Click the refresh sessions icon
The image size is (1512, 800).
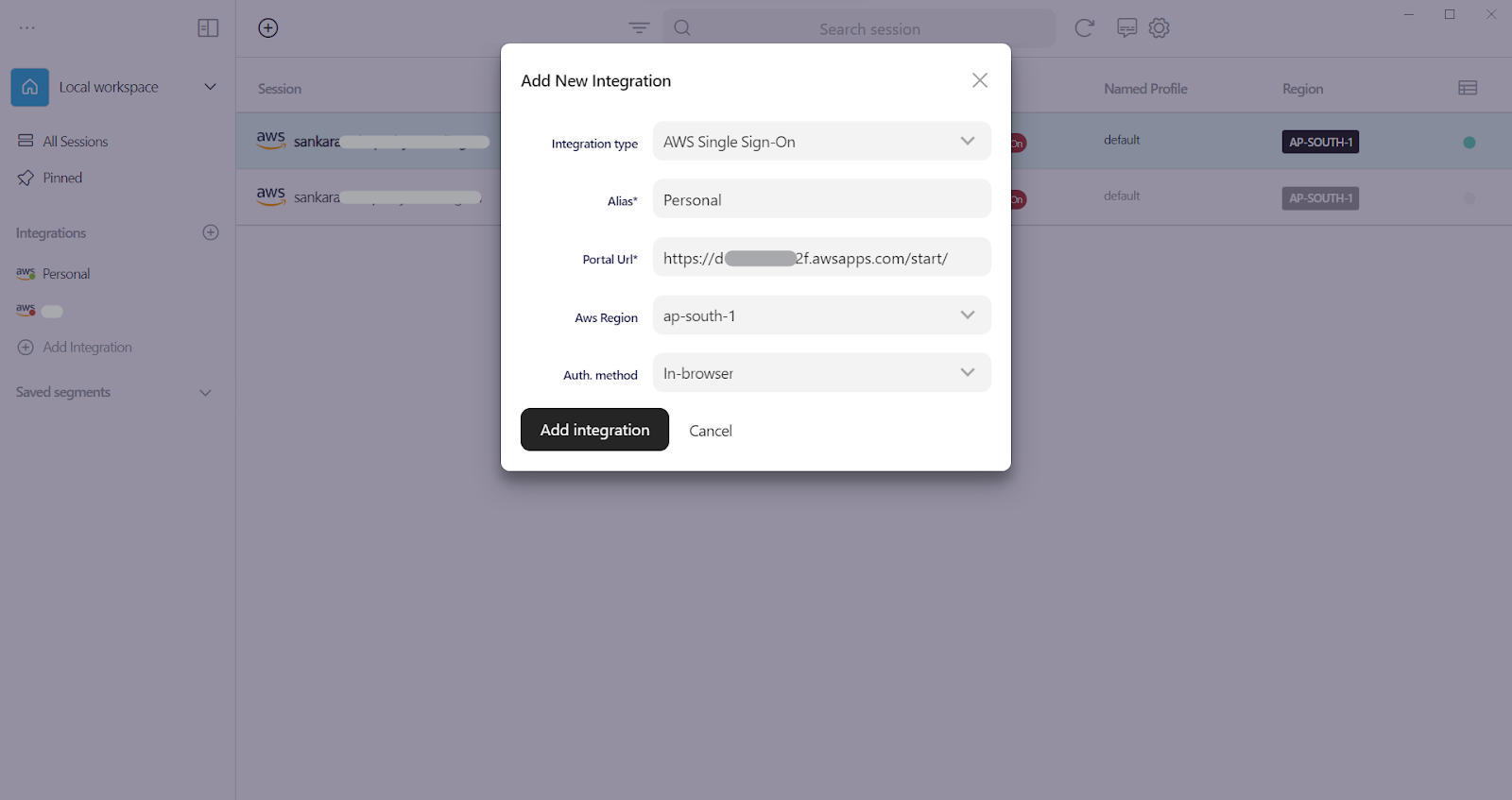[x=1084, y=28]
